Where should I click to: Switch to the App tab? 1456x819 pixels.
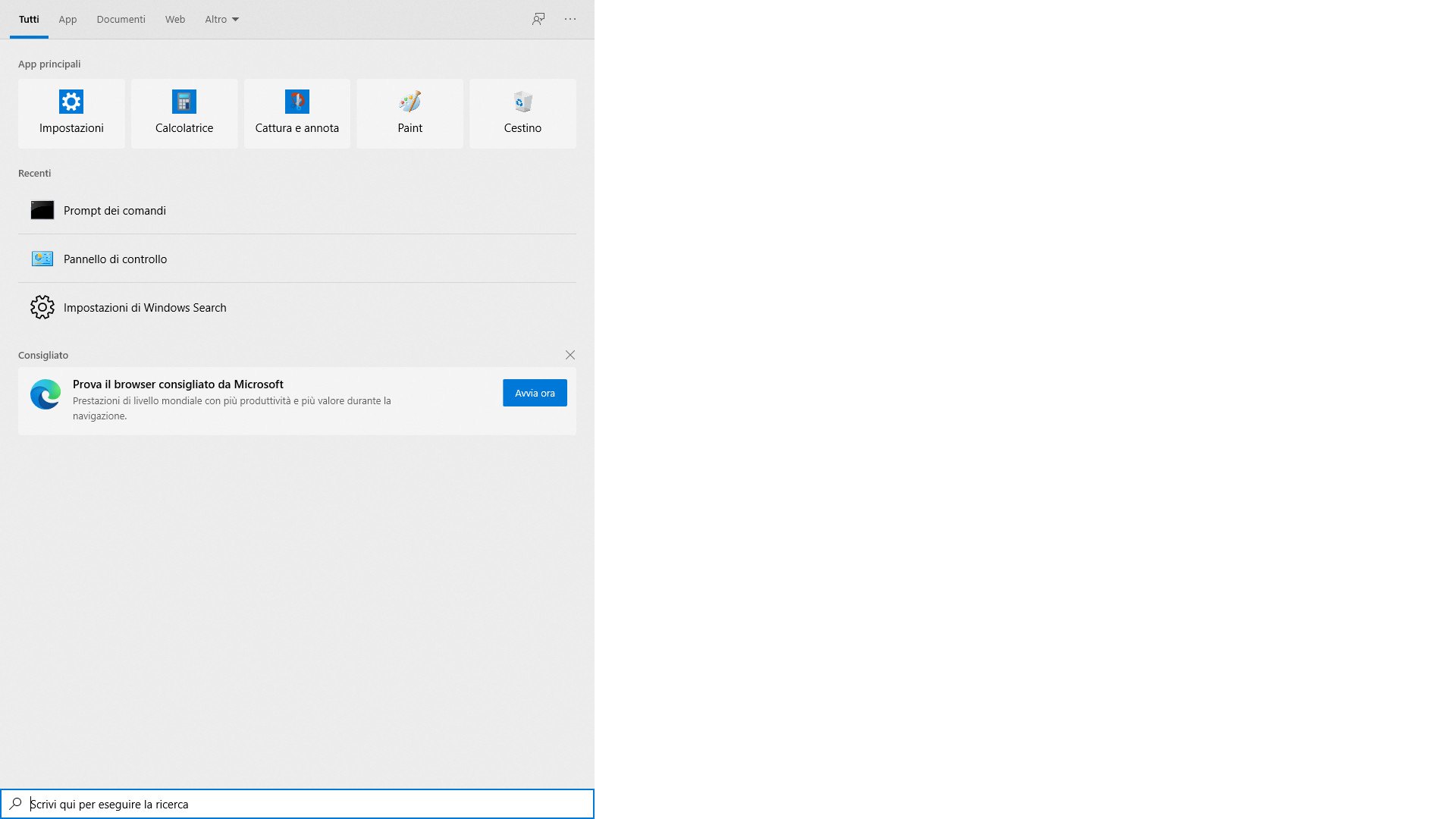pos(67,19)
